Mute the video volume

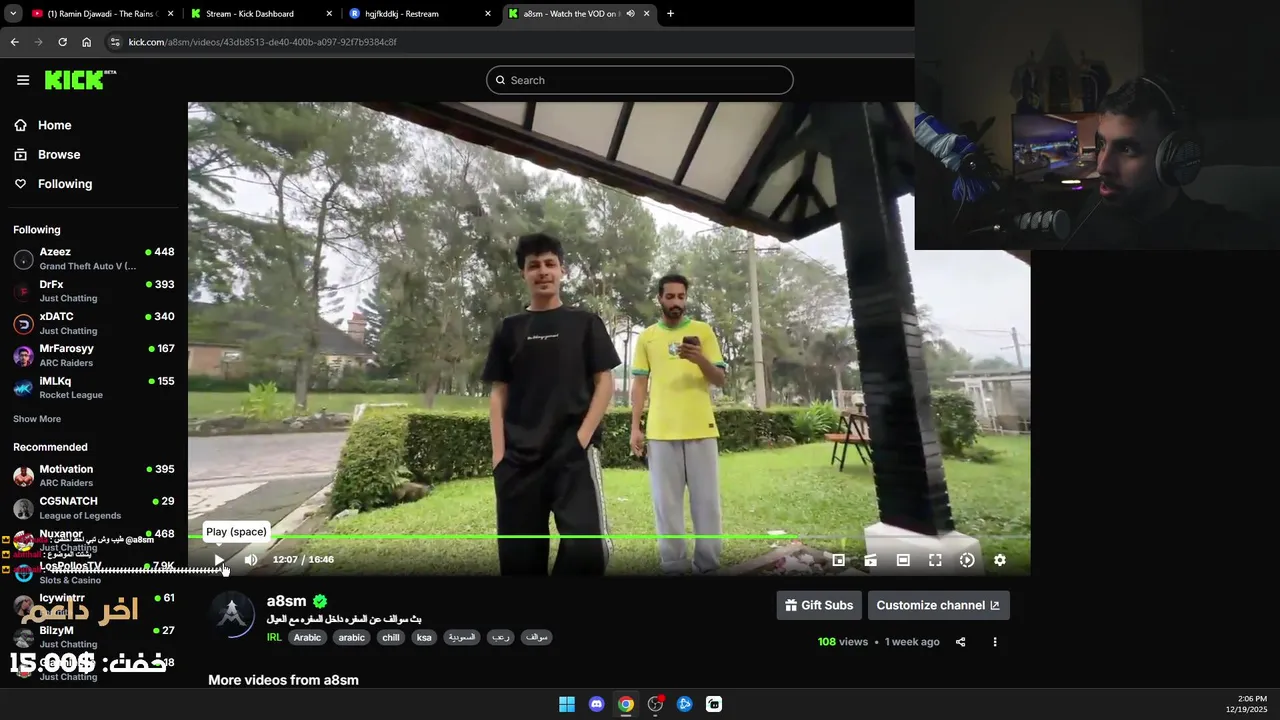click(x=251, y=560)
